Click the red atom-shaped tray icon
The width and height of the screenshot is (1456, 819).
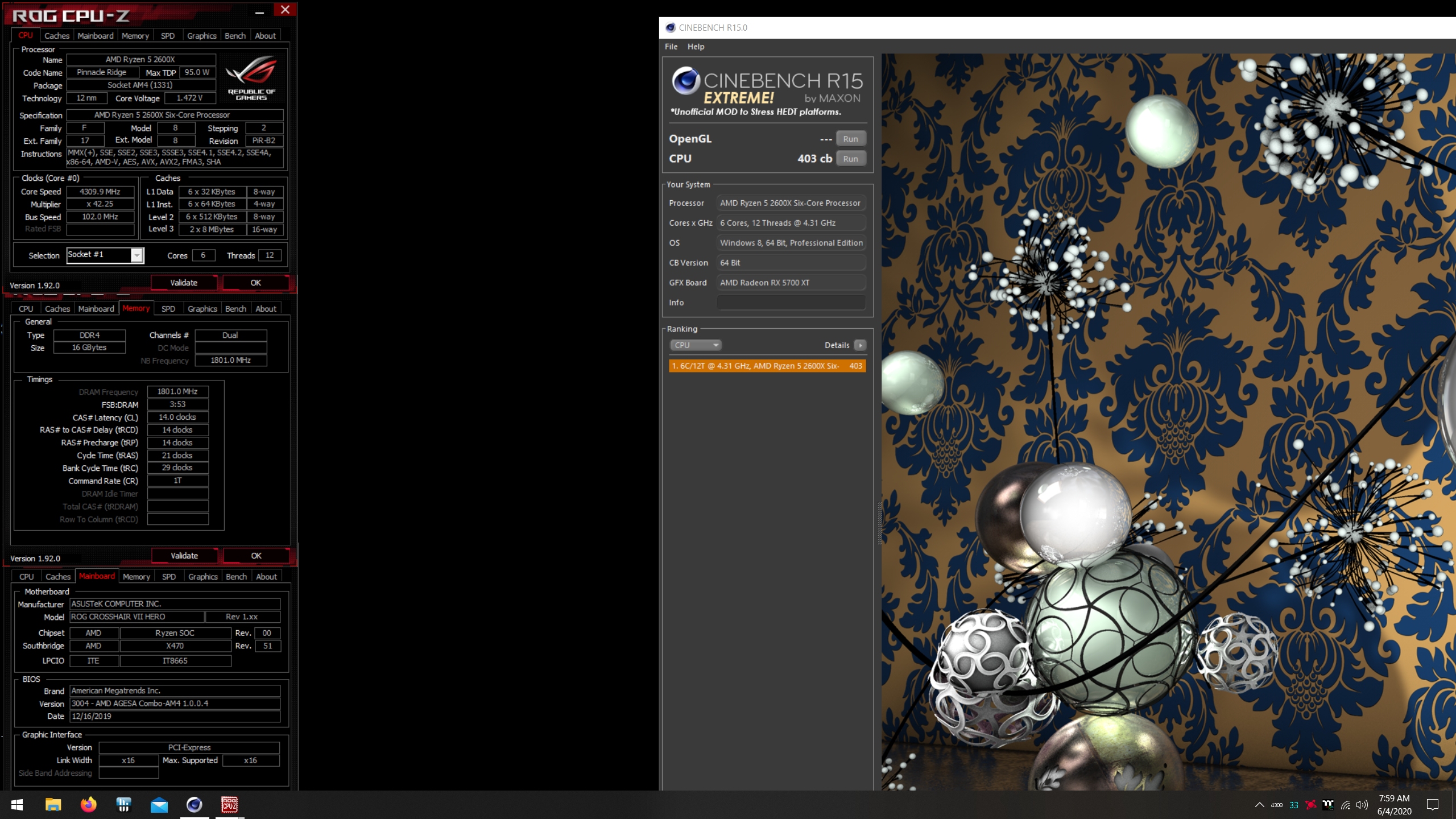[x=1311, y=805]
